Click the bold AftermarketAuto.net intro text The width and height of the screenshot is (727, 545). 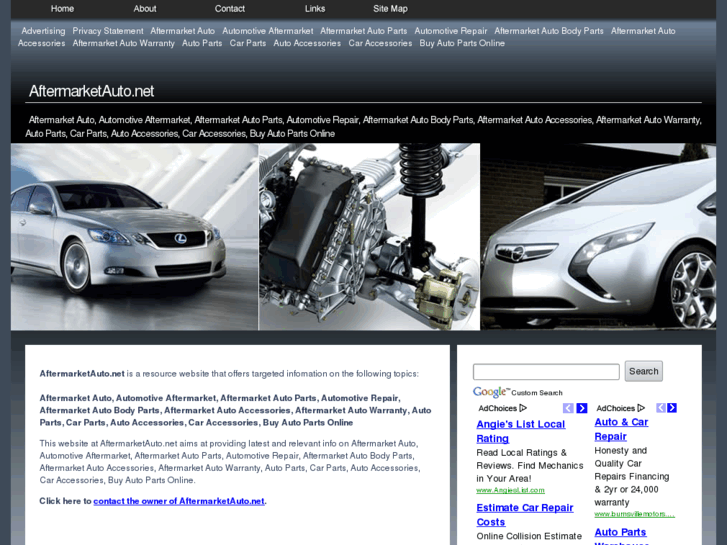click(82, 374)
